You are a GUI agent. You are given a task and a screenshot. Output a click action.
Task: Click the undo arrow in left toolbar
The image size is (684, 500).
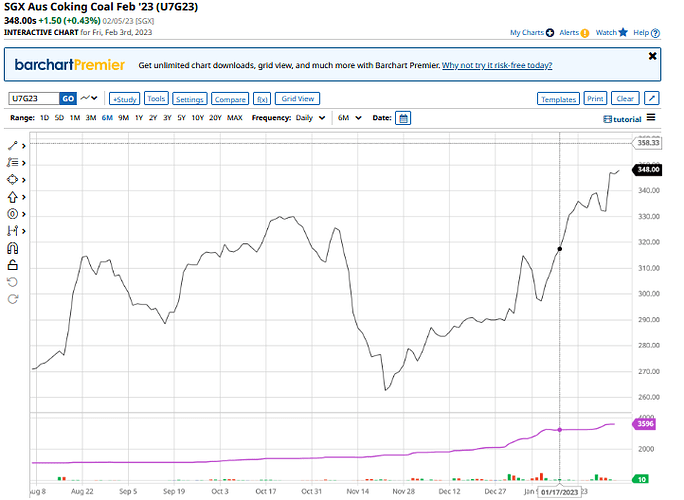13,281
